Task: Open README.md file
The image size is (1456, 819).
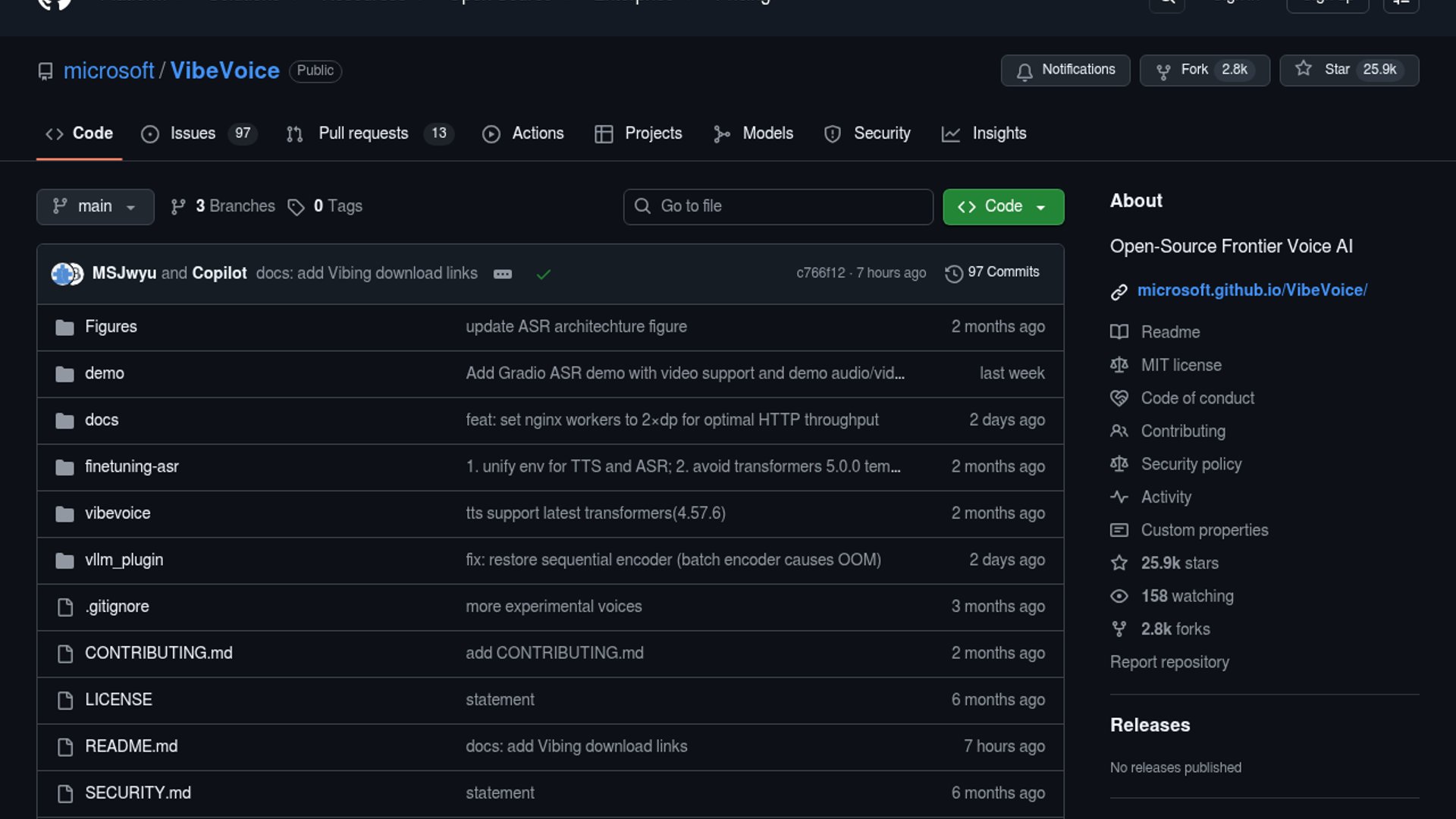Action: click(131, 746)
